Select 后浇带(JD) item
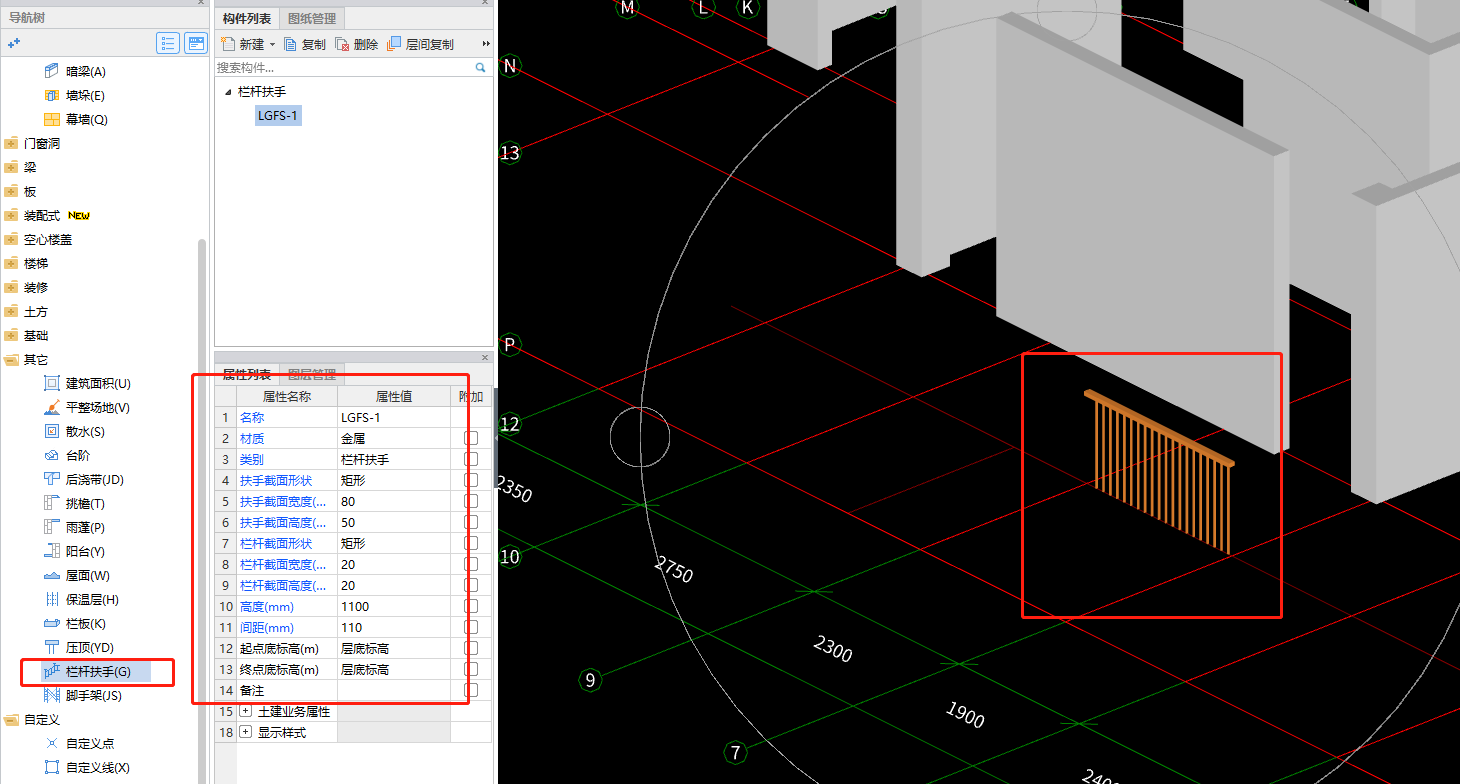This screenshot has width=1460, height=784. (x=93, y=479)
